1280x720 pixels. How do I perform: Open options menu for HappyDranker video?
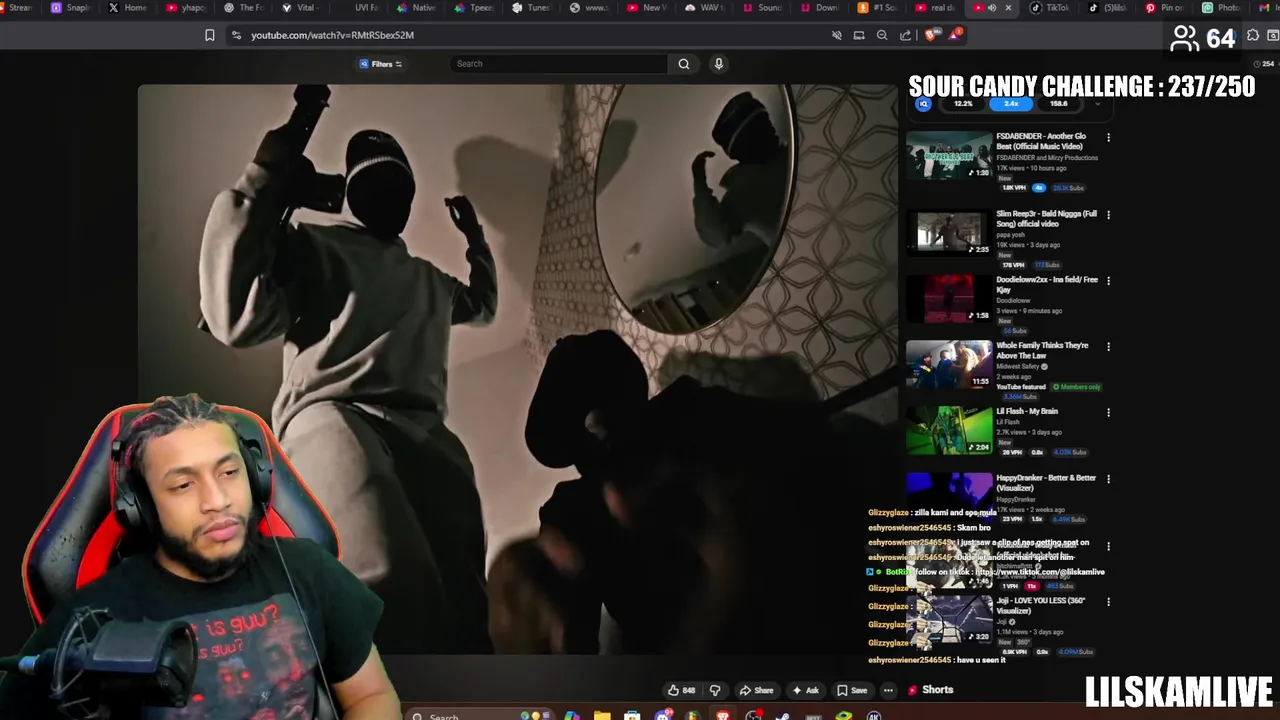click(x=1108, y=479)
